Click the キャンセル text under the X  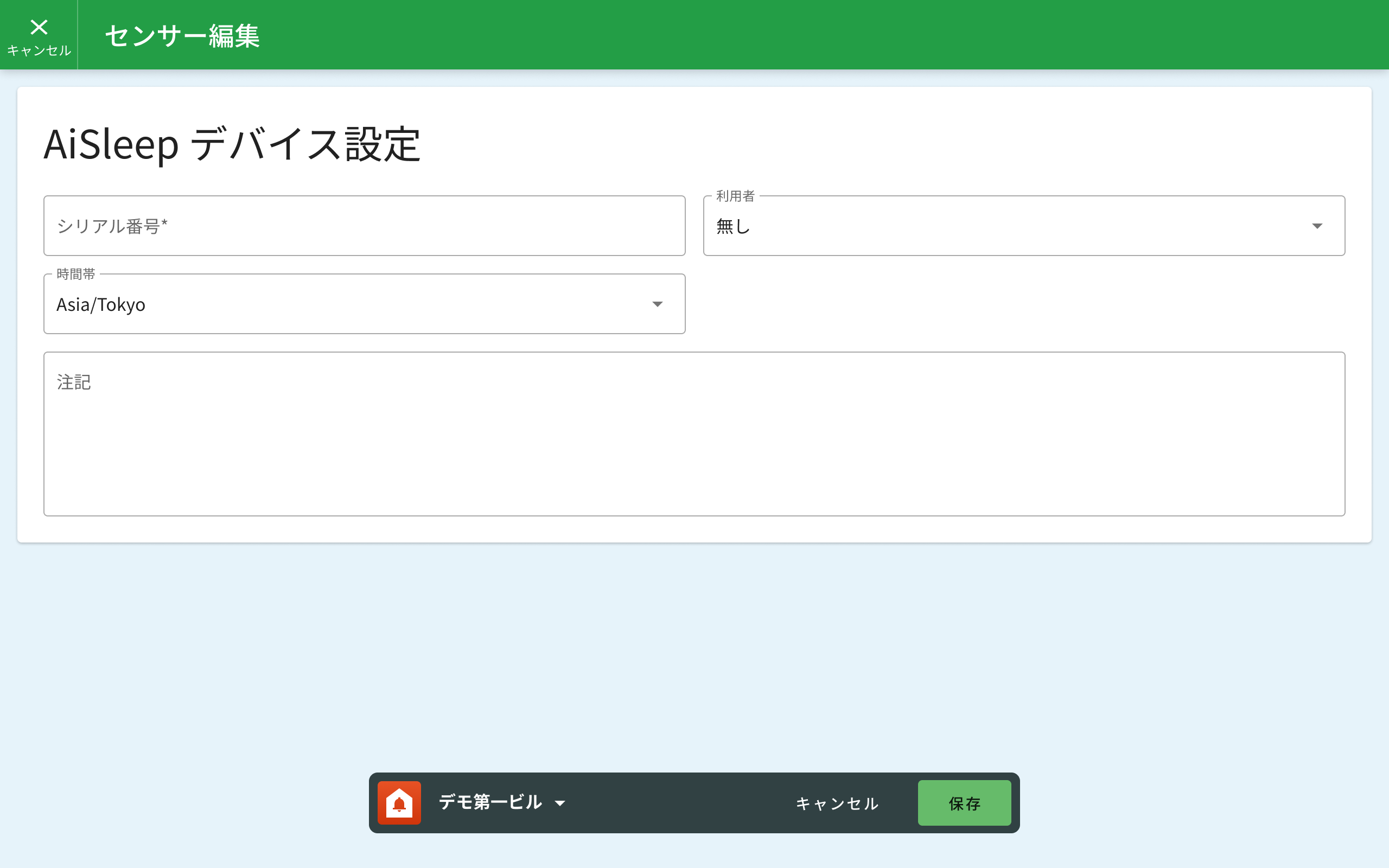[x=39, y=50]
